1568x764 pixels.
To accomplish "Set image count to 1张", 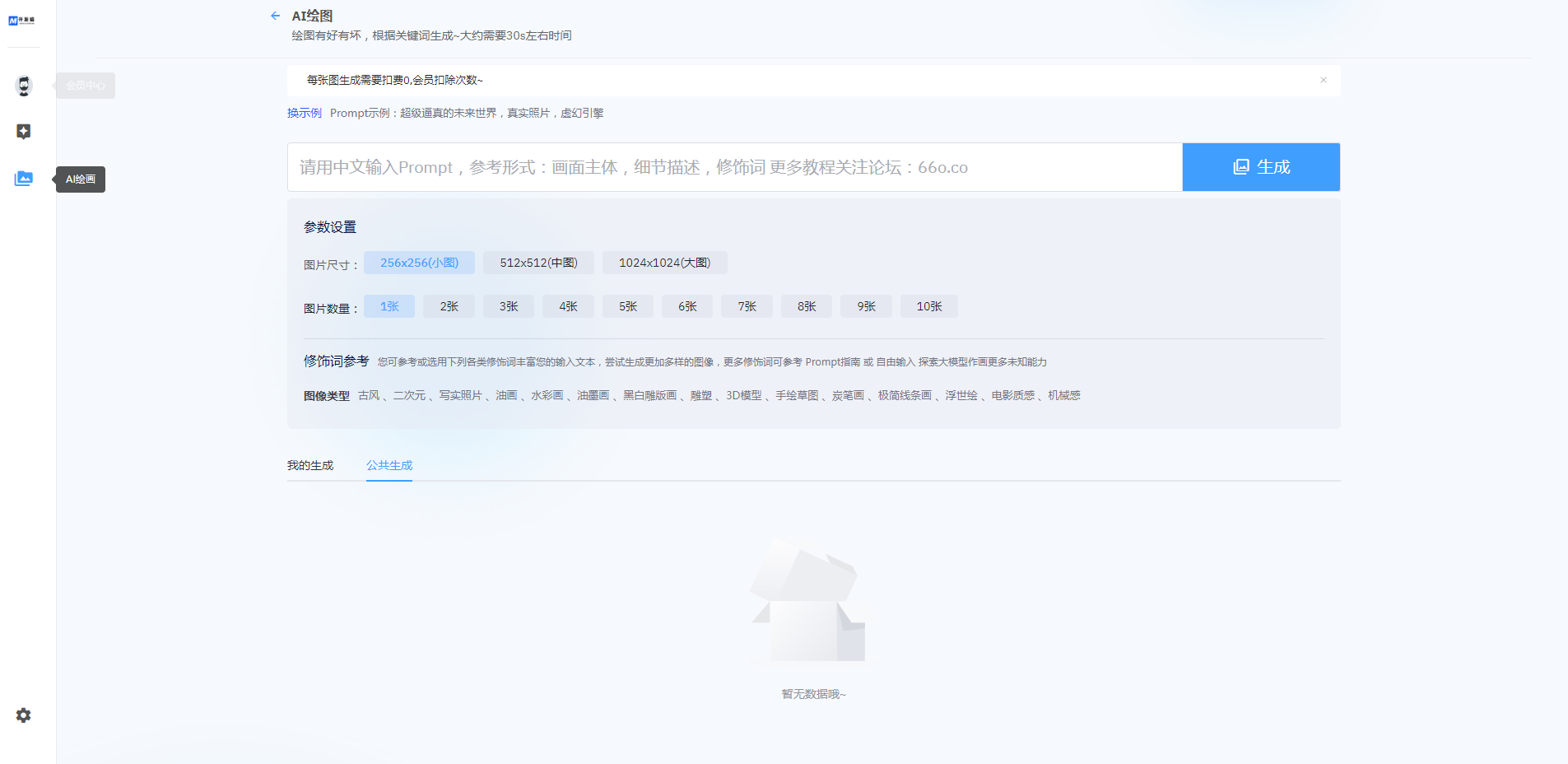I will click(389, 306).
